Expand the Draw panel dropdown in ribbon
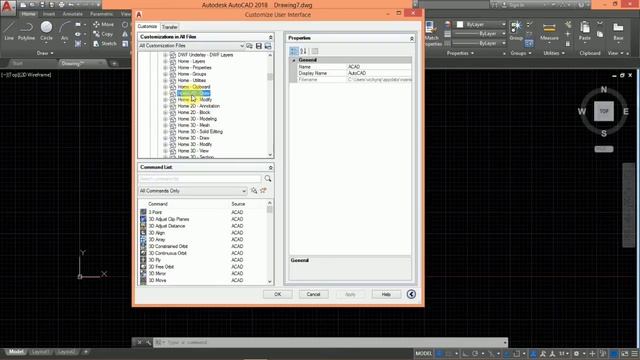Image resolution: width=640 pixels, height=360 pixels. (x=45, y=53)
